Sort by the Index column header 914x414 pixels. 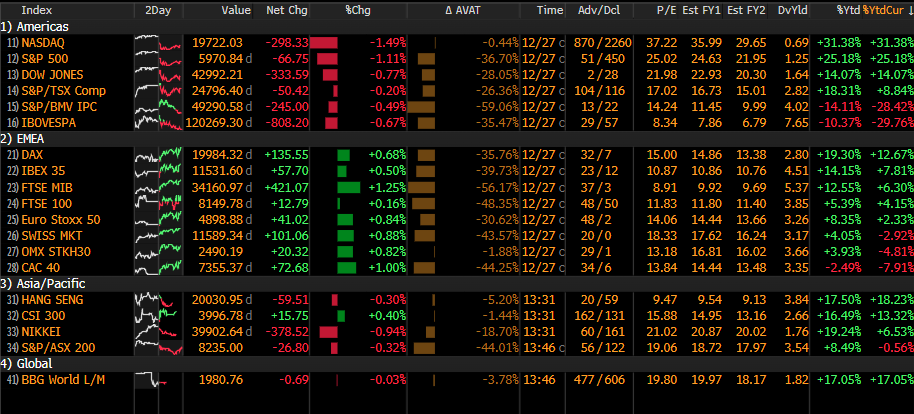[37, 10]
